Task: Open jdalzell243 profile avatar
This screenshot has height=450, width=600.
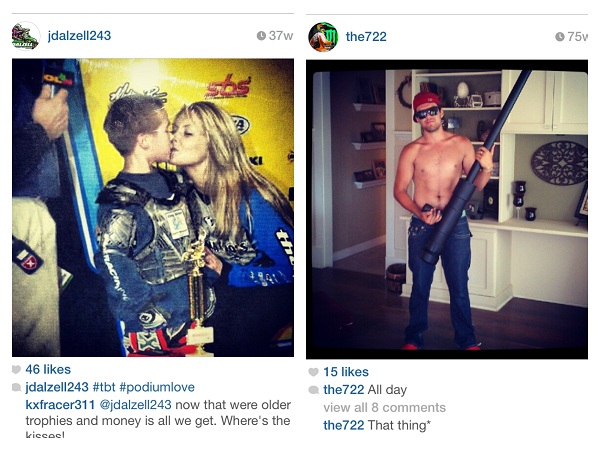Action: point(26,36)
